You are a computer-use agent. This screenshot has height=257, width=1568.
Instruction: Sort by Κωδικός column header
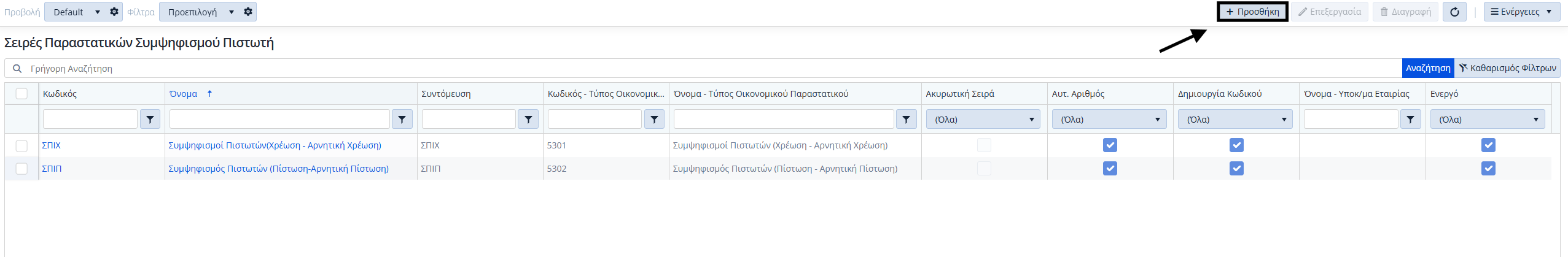(x=60, y=93)
